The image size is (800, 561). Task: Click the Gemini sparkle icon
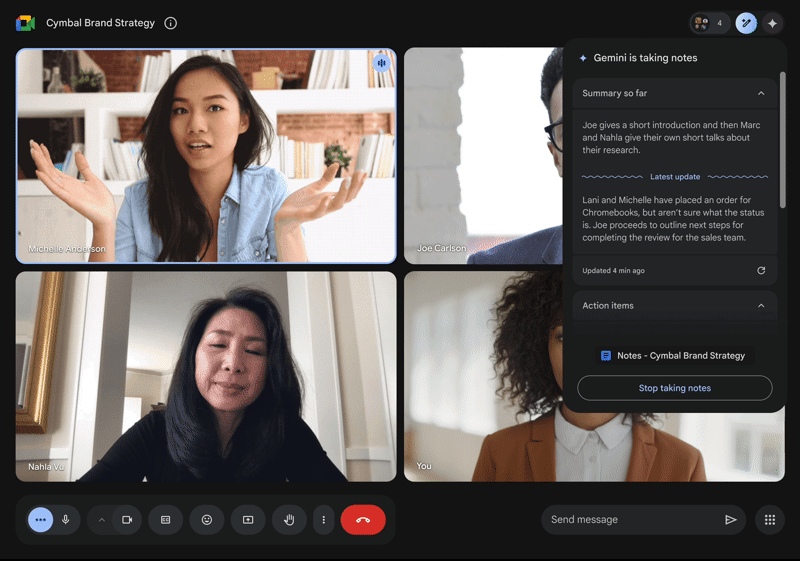[x=772, y=23]
